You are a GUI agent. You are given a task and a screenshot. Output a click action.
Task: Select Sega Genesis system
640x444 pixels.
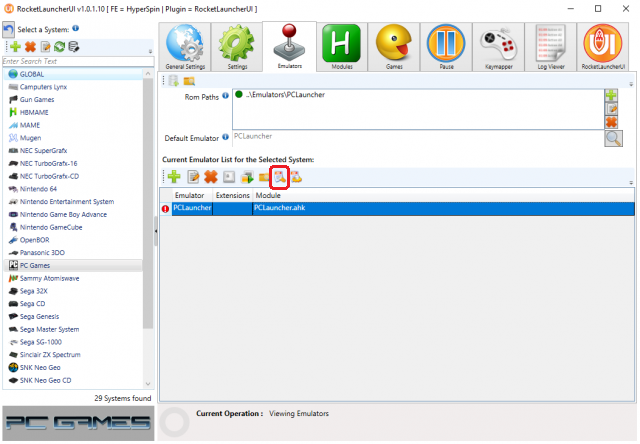tap(73, 316)
